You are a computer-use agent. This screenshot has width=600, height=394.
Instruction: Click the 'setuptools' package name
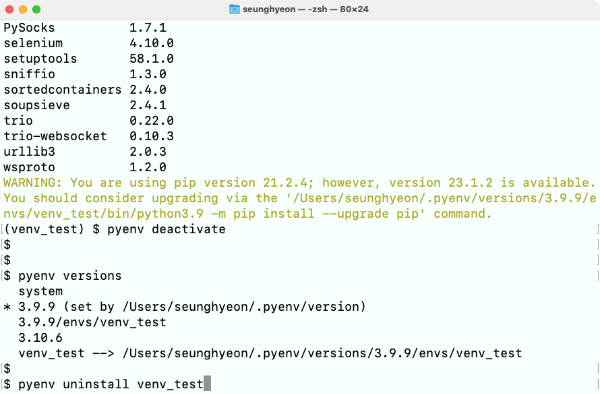coord(40,59)
